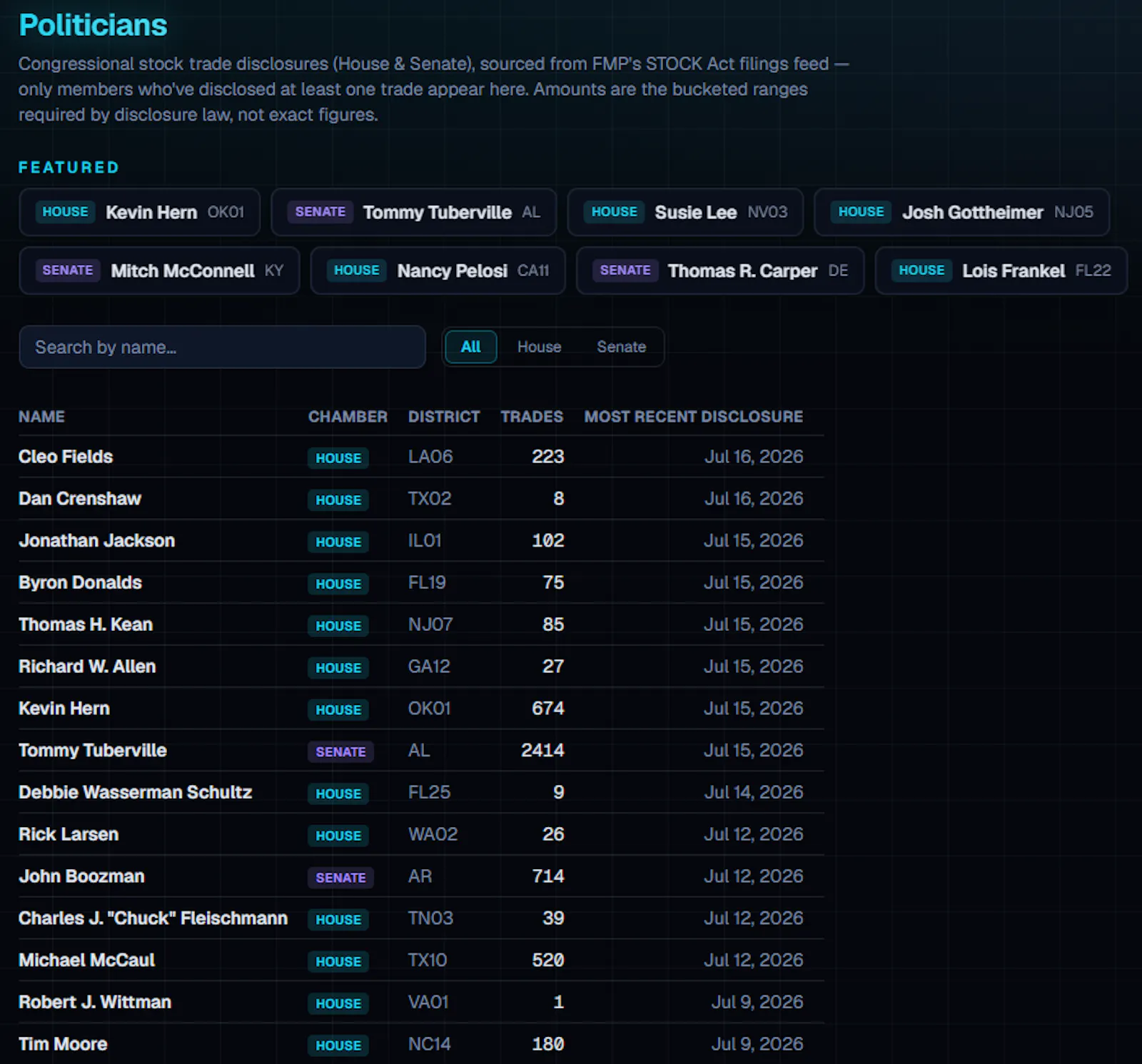The width and height of the screenshot is (1142, 1064).
Task: Click Robert J. Wittman's Jul 9, 2026 date
Action: click(757, 1003)
